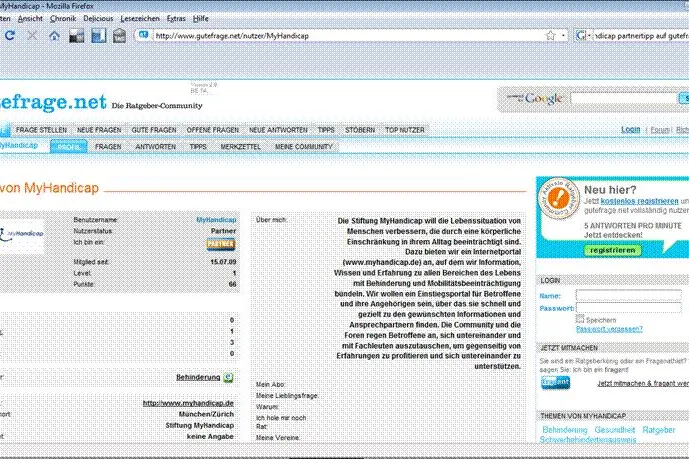This screenshot has height=459, width=689.
Task: Click the Delicious bookmarks toolbar icon
Action: tap(76, 36)
